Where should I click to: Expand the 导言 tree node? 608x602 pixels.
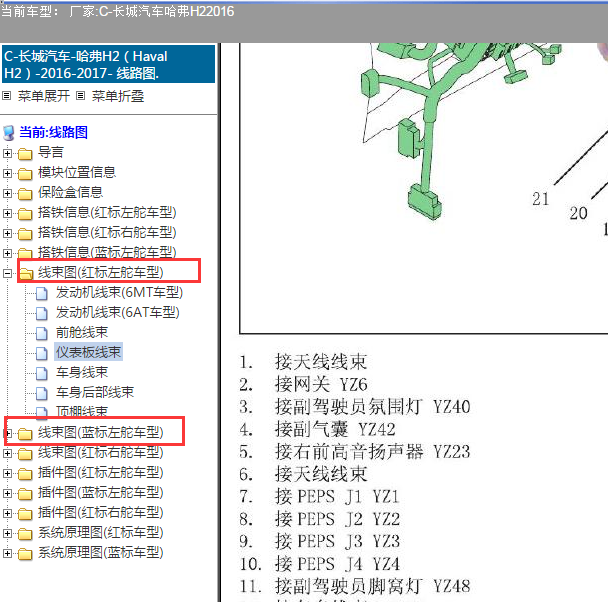point(7,153)
